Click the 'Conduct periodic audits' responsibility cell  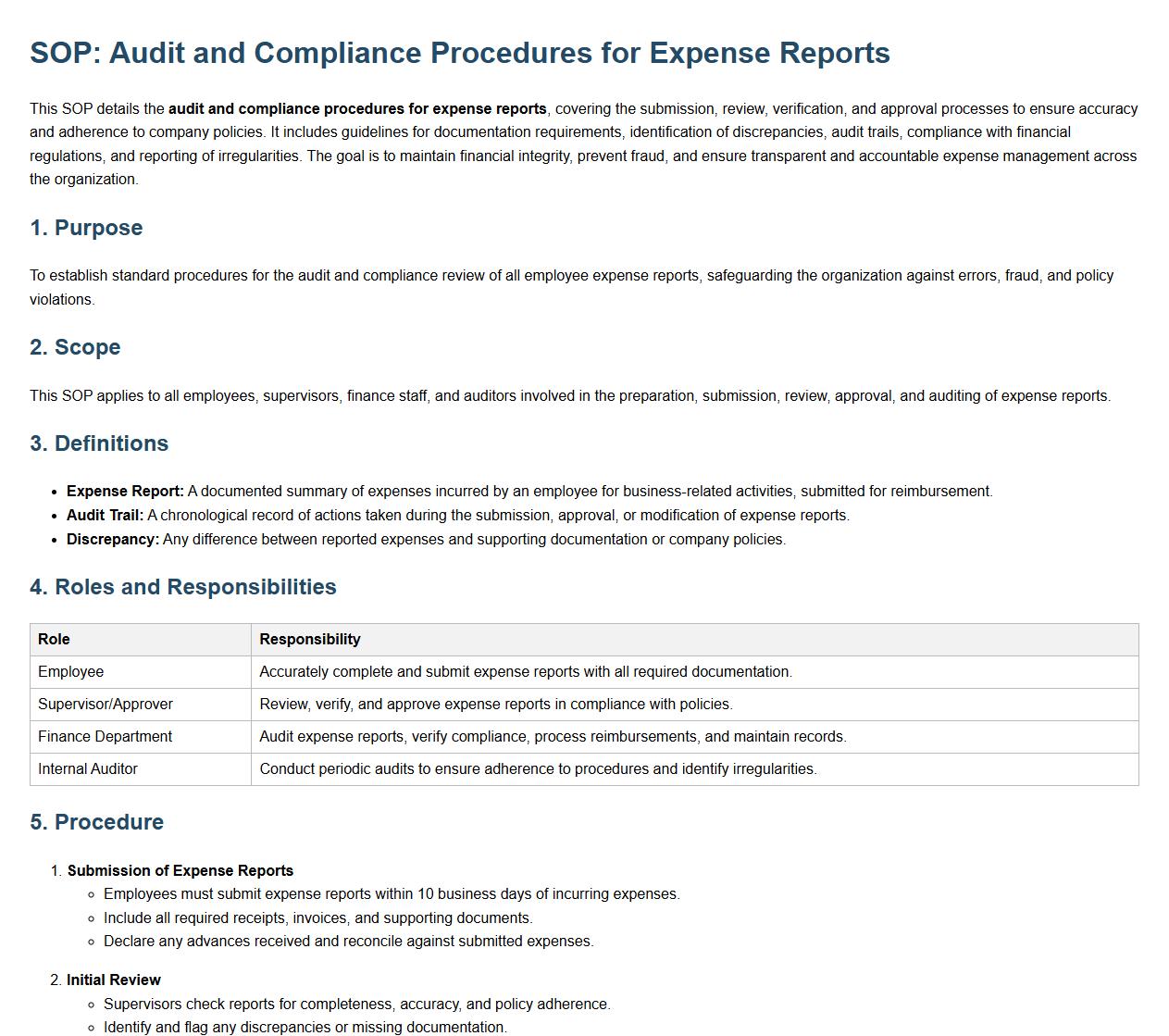(x=538, y=769)
